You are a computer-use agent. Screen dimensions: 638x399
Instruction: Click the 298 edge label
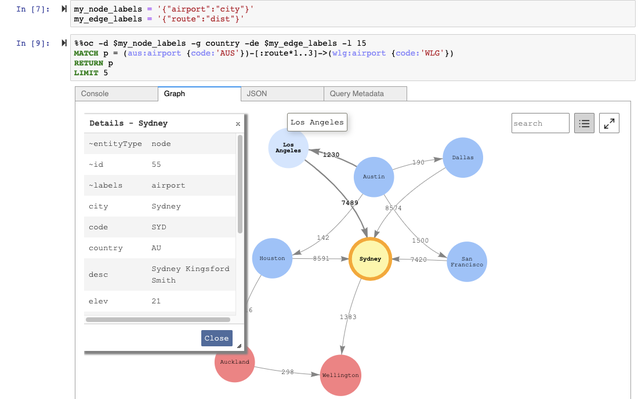(x=287, y=372)
